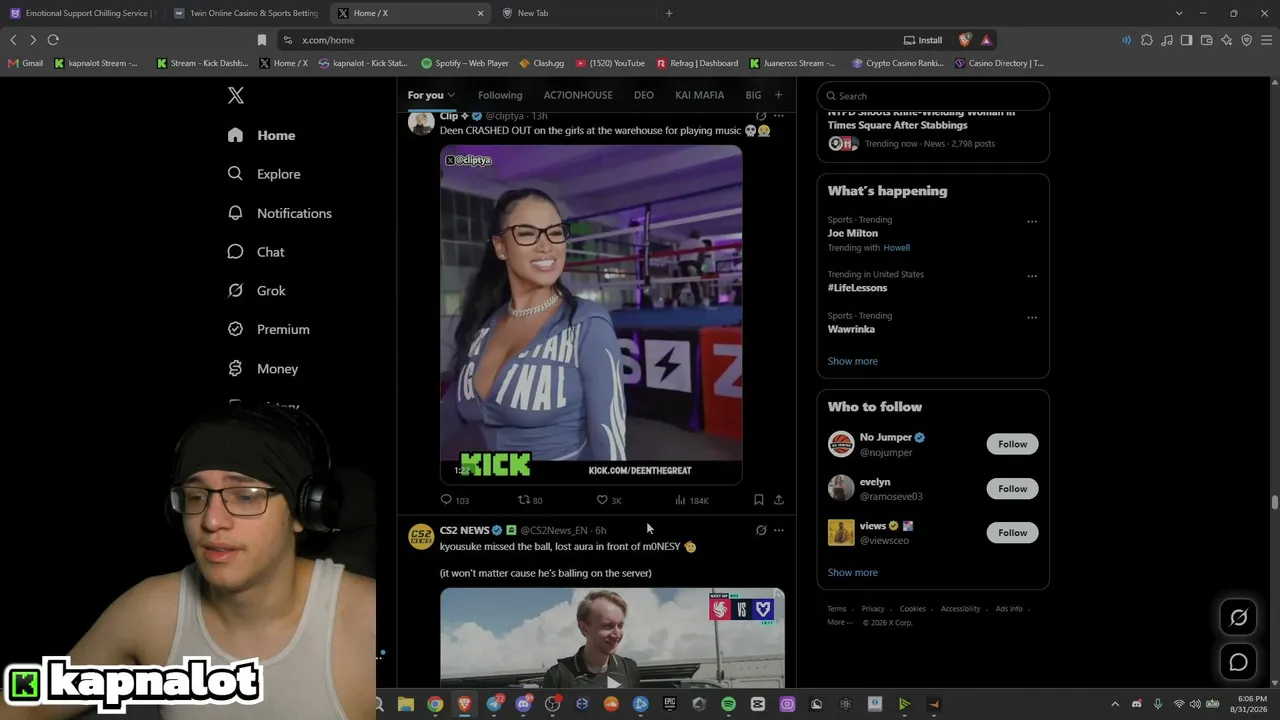Viewport: 1280px width, 720px height.
Task: Open browser extensions puzzle icon
Action: coord(1147,40)
